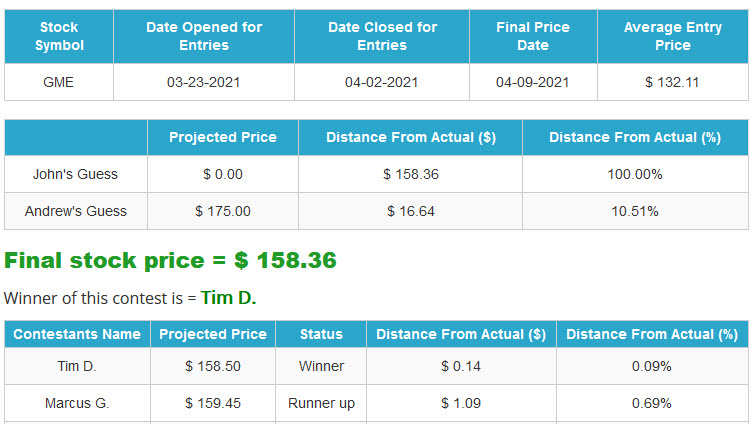Select Andrew's $ 175.00 projected price
The width and height of the screenshot is (753, 424).
coord(223,211)
